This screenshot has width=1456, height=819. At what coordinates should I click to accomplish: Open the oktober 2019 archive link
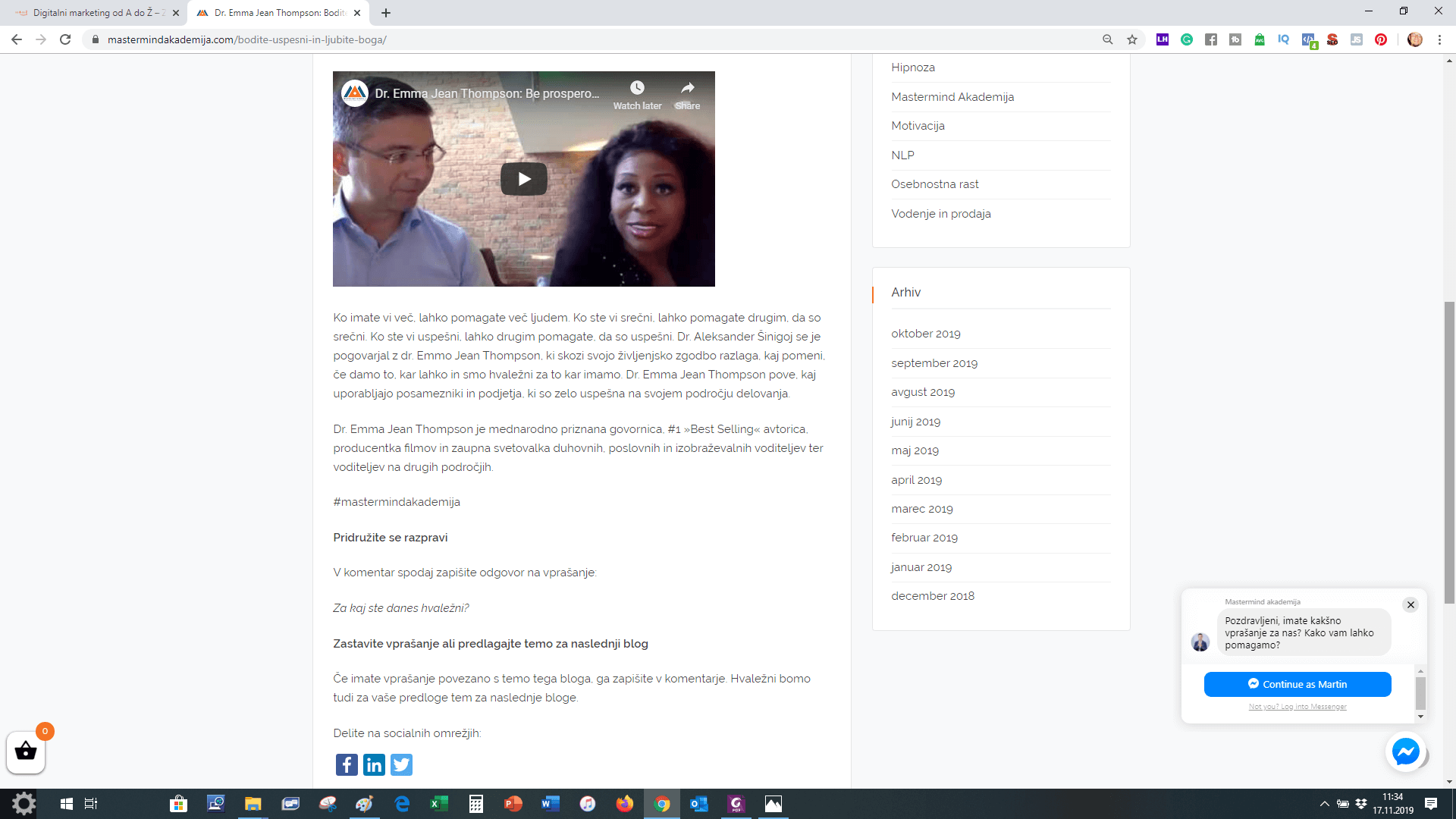pos(925,334)
